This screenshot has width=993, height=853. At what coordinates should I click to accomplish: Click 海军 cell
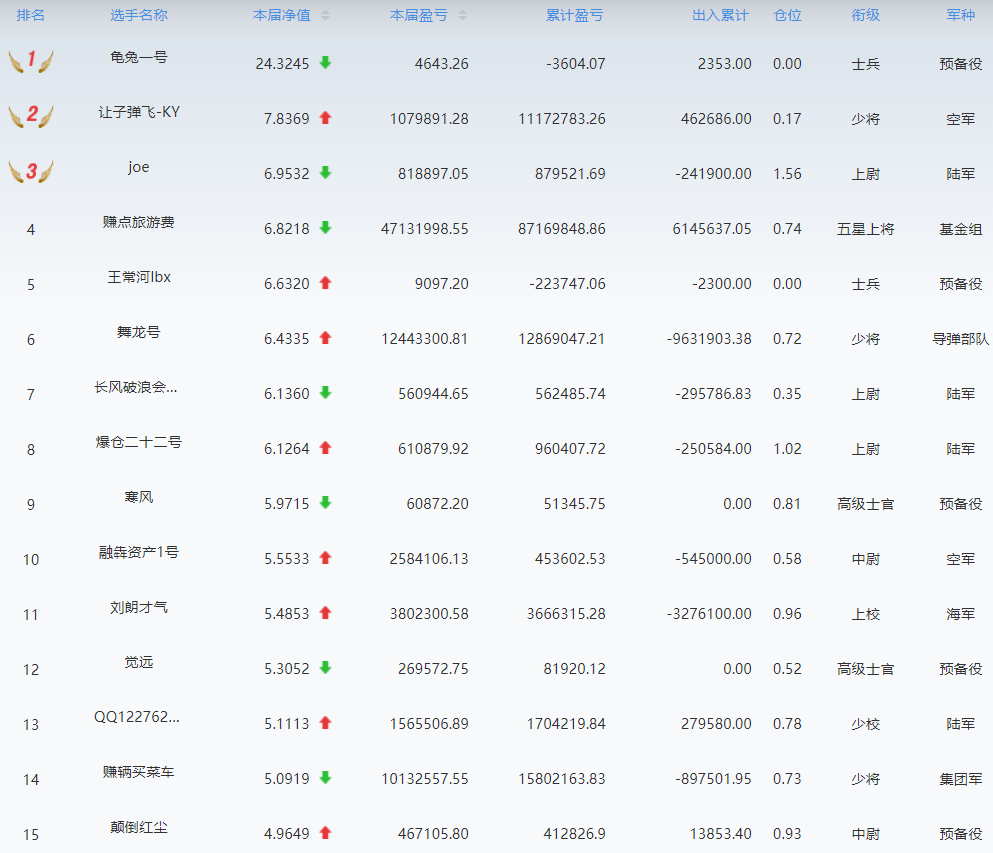961,614
